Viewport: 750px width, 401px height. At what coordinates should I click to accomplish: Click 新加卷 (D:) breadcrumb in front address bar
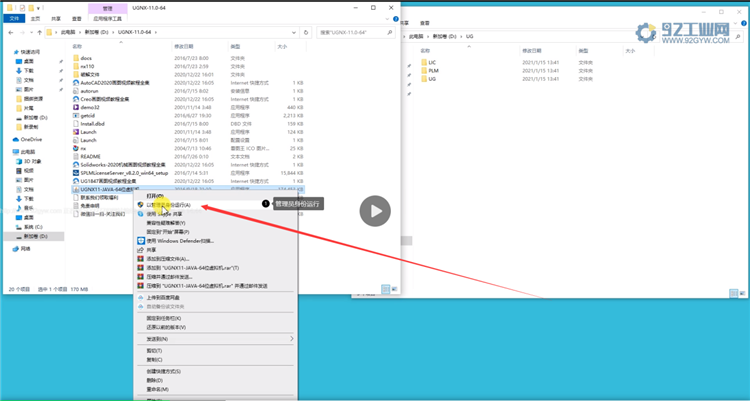[x=96, y=33]
